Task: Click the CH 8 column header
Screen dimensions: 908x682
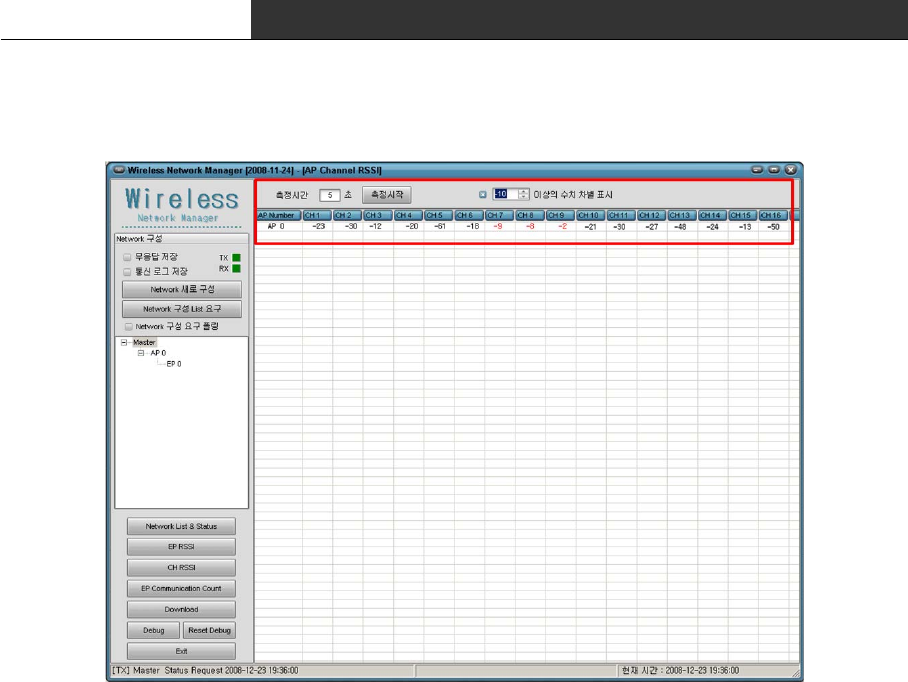Action: (530, 215)
